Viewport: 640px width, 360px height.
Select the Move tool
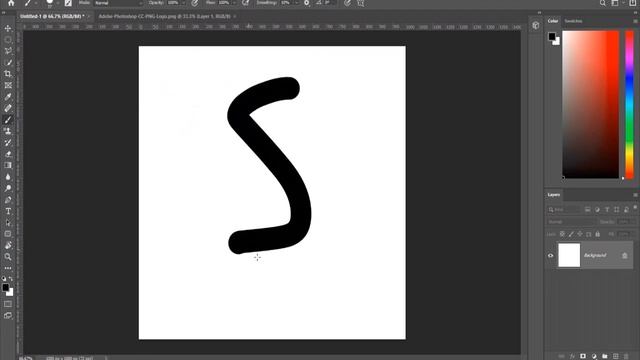8,28
